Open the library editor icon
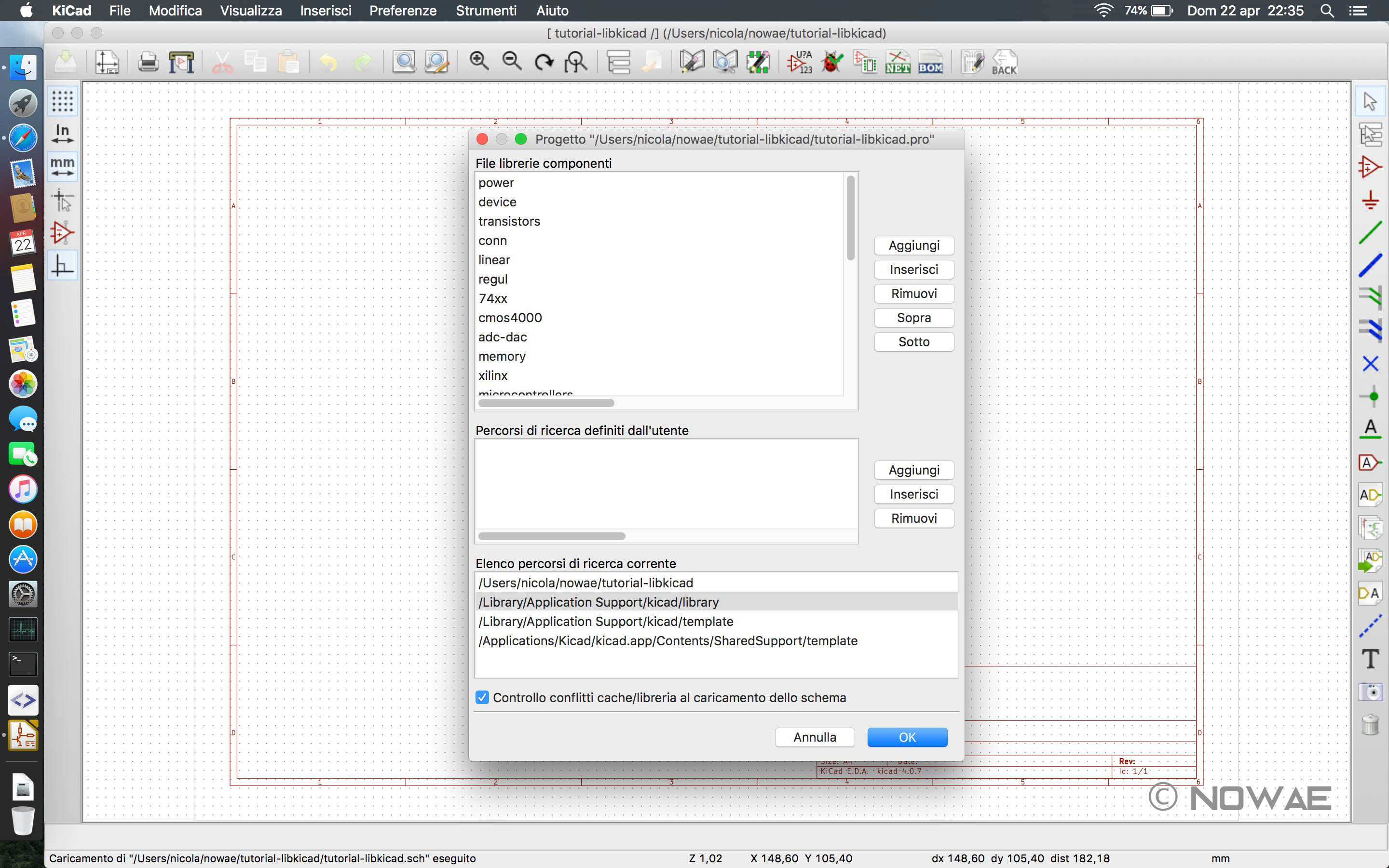 click(x=692, y=62)
